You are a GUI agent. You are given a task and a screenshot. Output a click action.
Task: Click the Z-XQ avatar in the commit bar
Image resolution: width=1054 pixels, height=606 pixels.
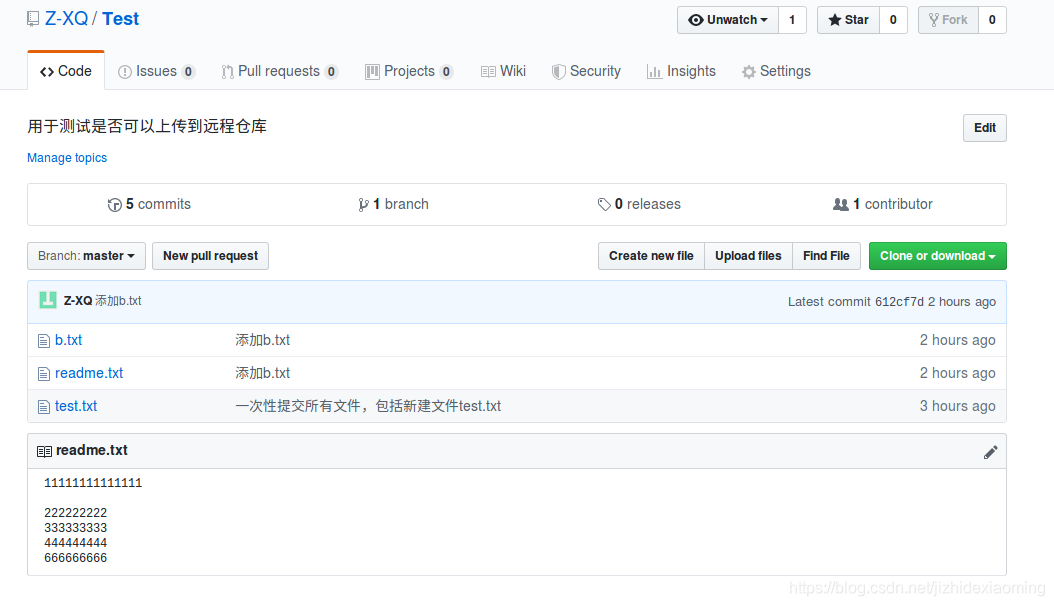point(48,300)
